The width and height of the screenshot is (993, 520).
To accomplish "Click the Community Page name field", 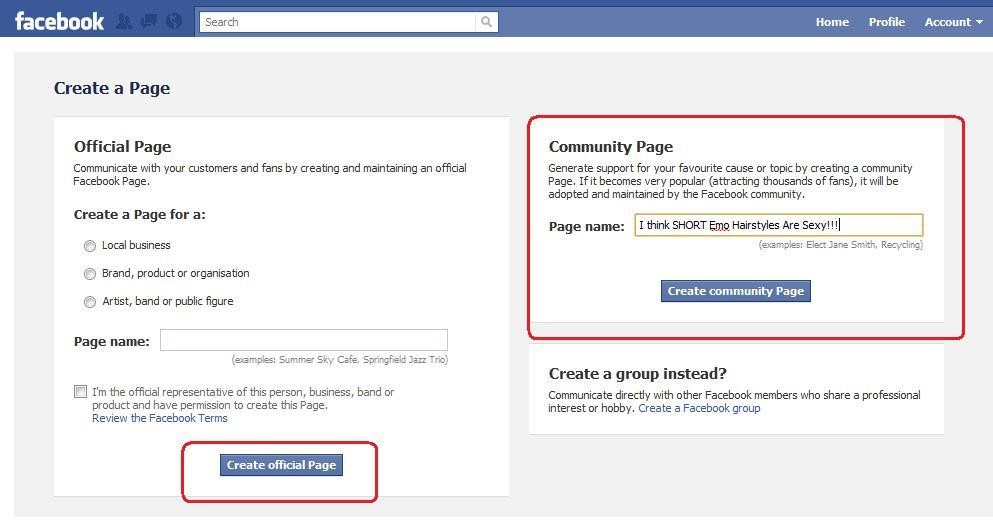I will pyautogui.click(x=778, y=226).
